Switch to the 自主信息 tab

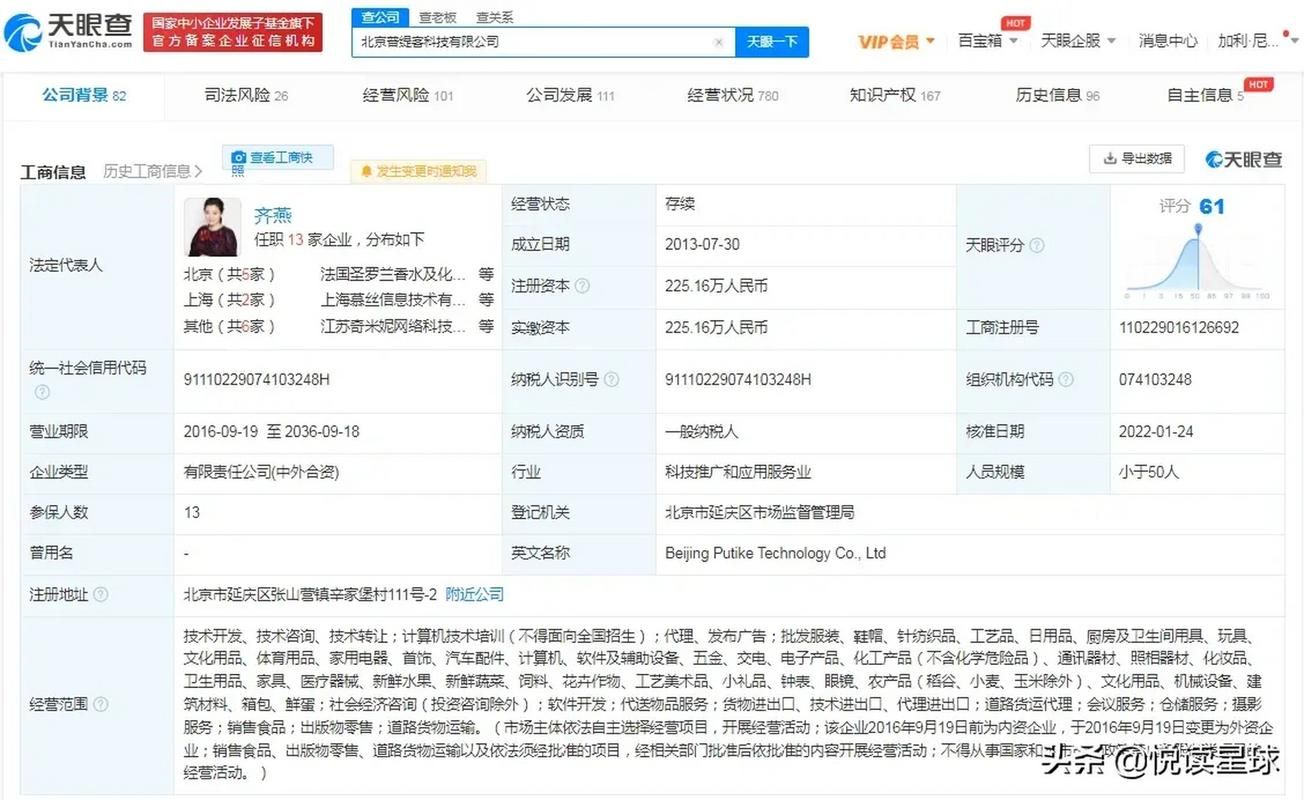pyautogui.click(x=1206, y=95)
